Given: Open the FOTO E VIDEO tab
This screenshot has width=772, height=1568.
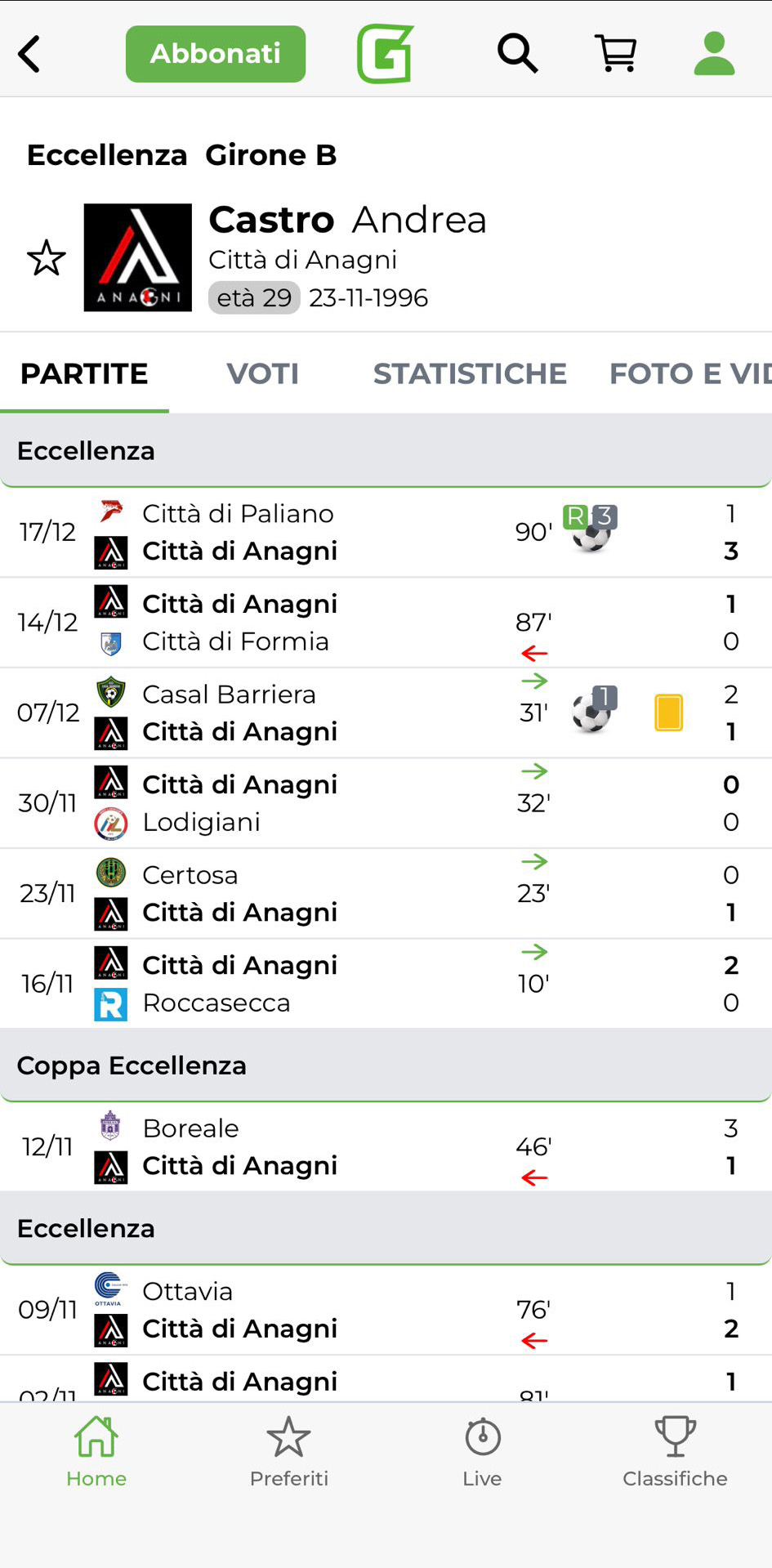Looking at the screenshot, I should [x=689, y=373].
